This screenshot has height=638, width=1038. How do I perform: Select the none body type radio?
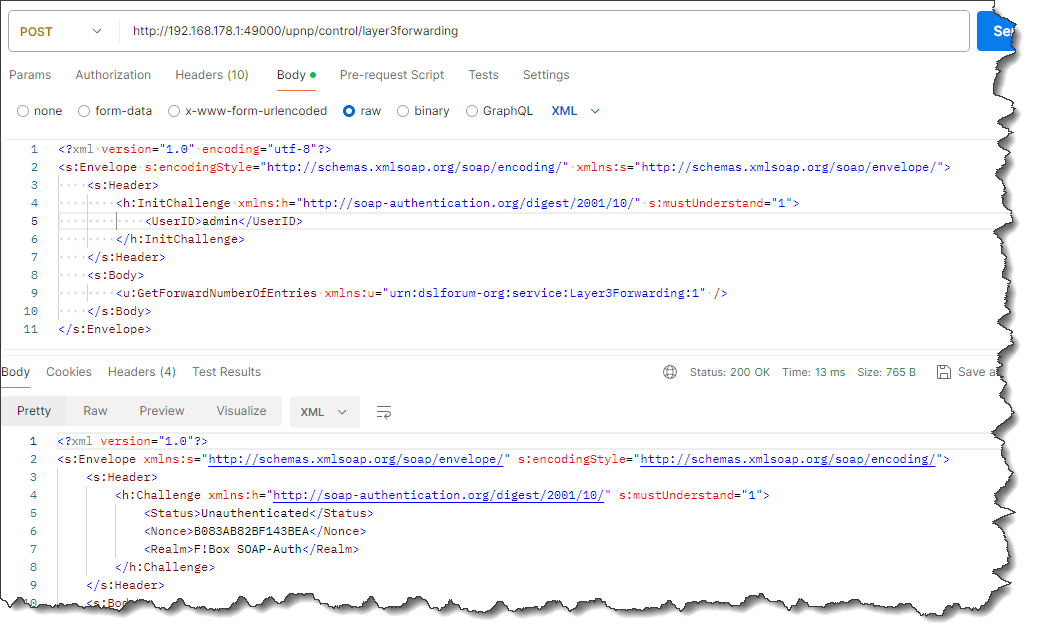(x=23, y=111)
